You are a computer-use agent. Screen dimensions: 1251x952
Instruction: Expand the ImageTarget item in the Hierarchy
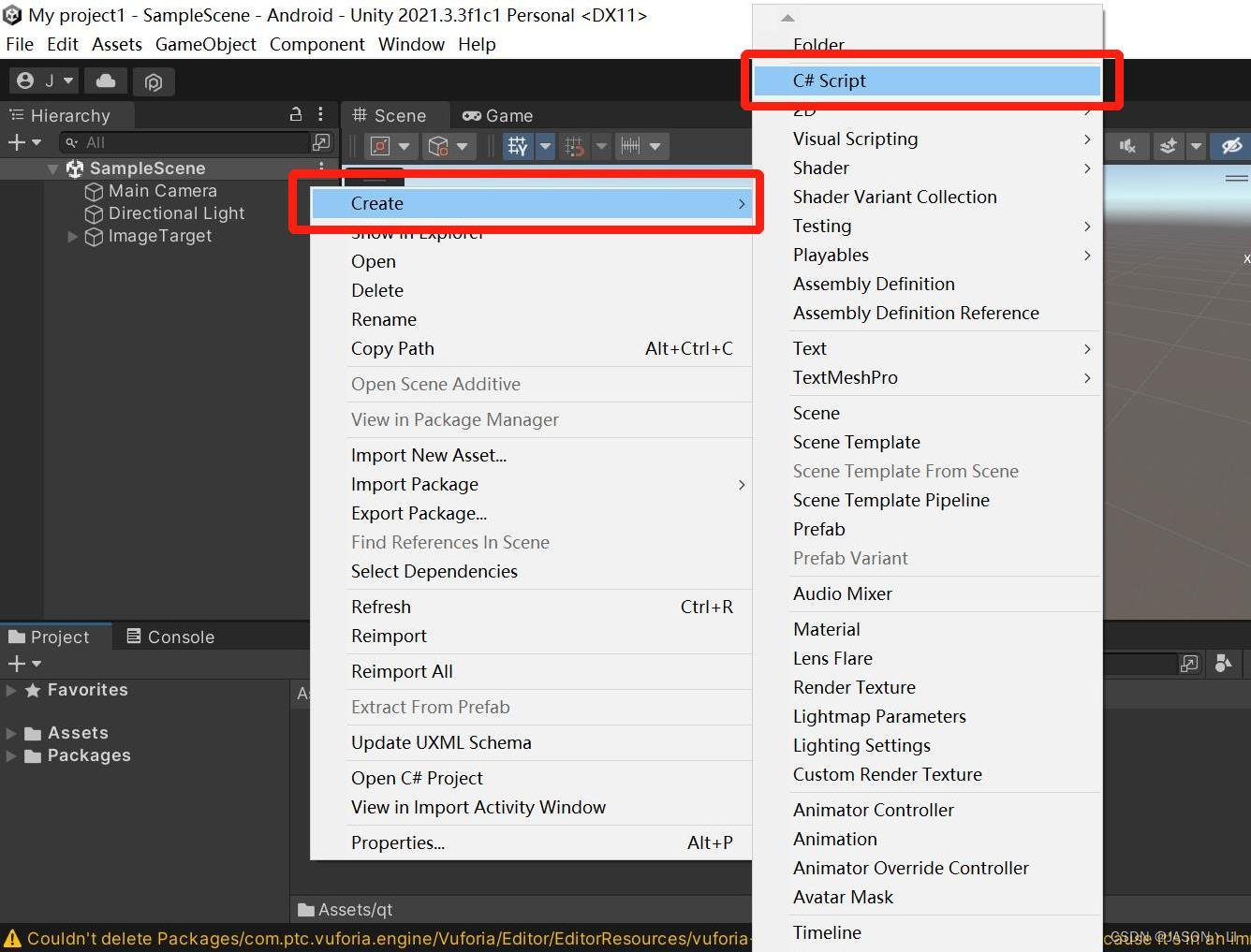coord(73,237)
